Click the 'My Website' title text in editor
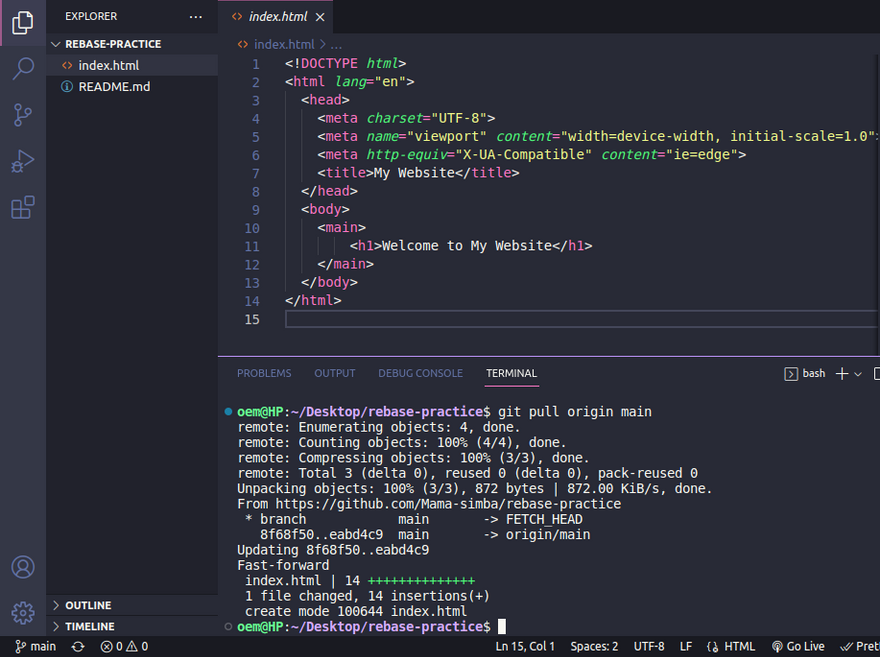Image resolution: width=880 pixels, height=657 pixels. (414, 173)
